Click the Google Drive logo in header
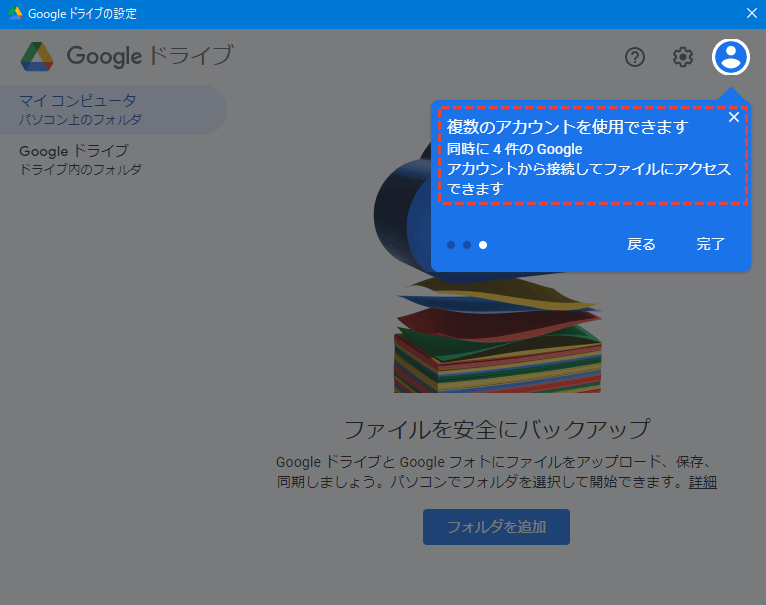 [x=37, y=56]
